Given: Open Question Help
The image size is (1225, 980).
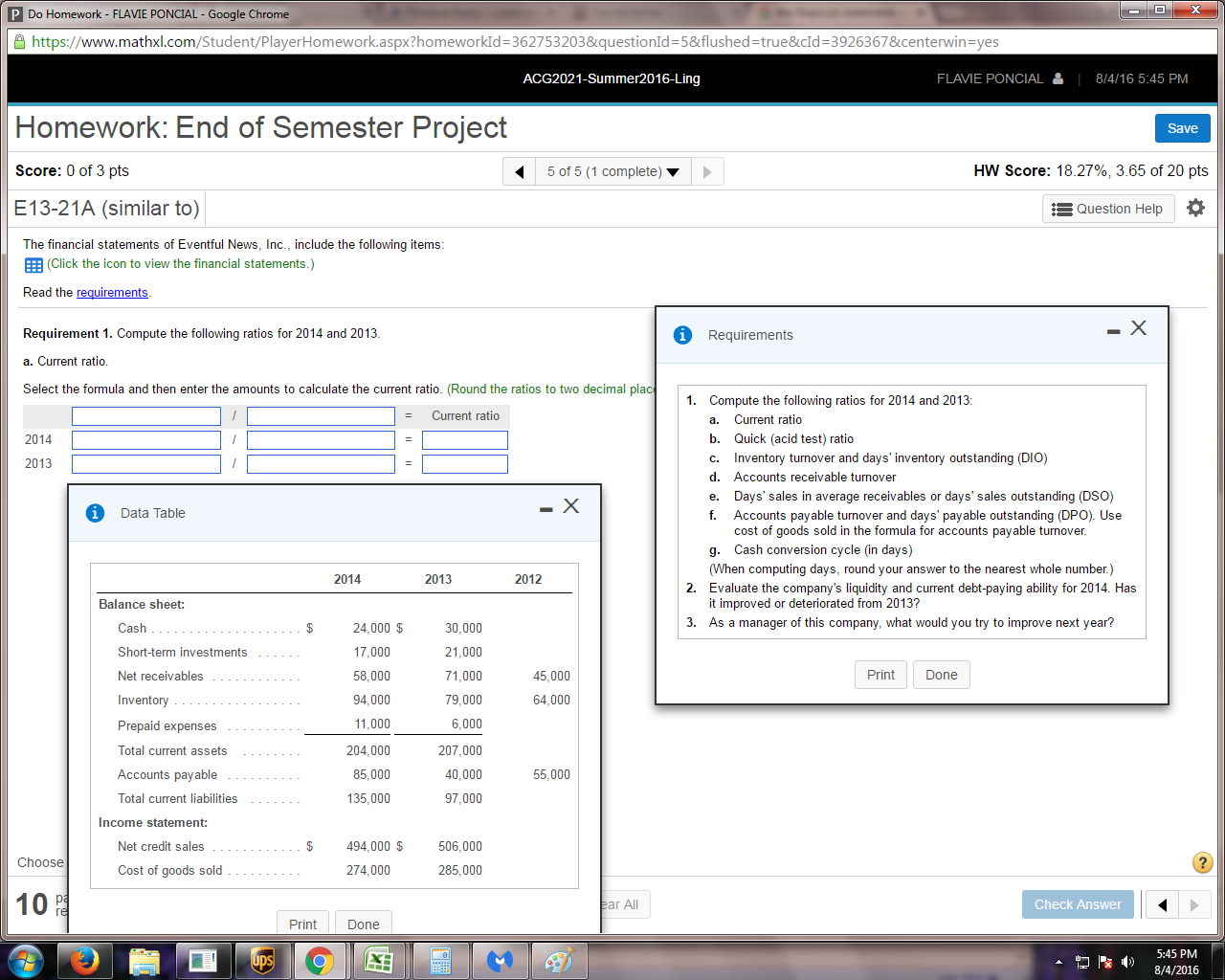Looking at the screenshot, I should (x=1107, y=208).
